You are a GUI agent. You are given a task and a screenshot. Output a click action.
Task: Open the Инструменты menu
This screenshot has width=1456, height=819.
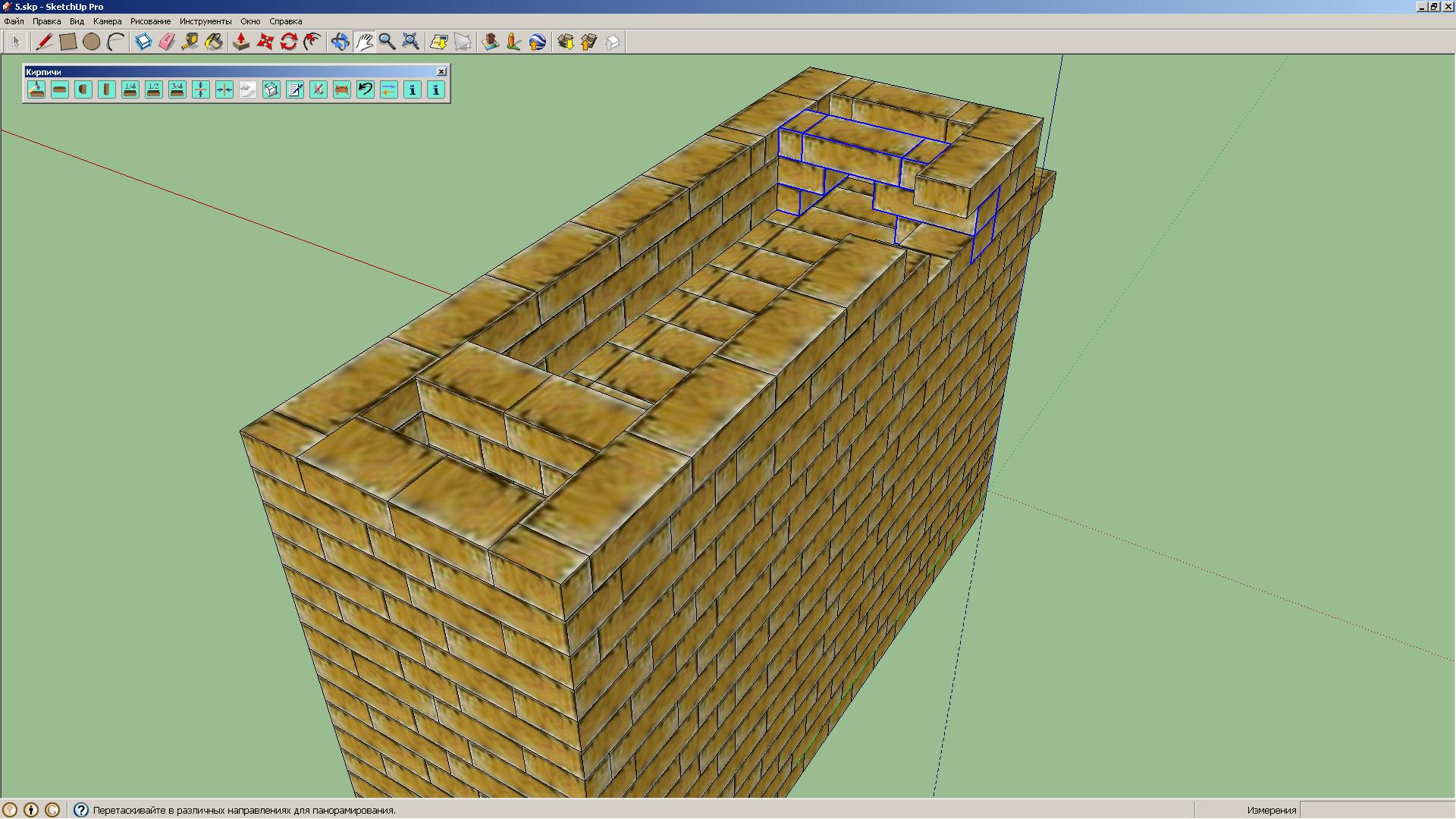pyautogui.click(x=205, y=21)
